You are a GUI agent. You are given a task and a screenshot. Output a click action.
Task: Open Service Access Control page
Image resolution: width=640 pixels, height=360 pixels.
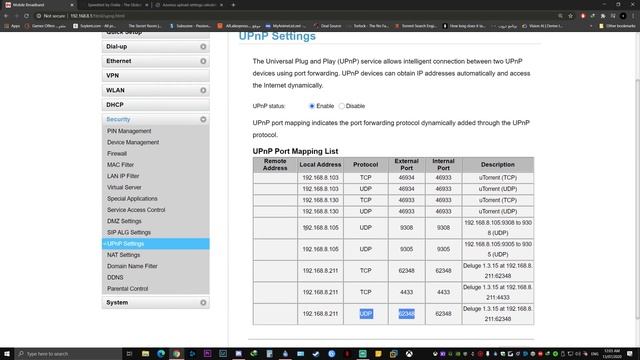pyautogui.click(x=136, y=210)
